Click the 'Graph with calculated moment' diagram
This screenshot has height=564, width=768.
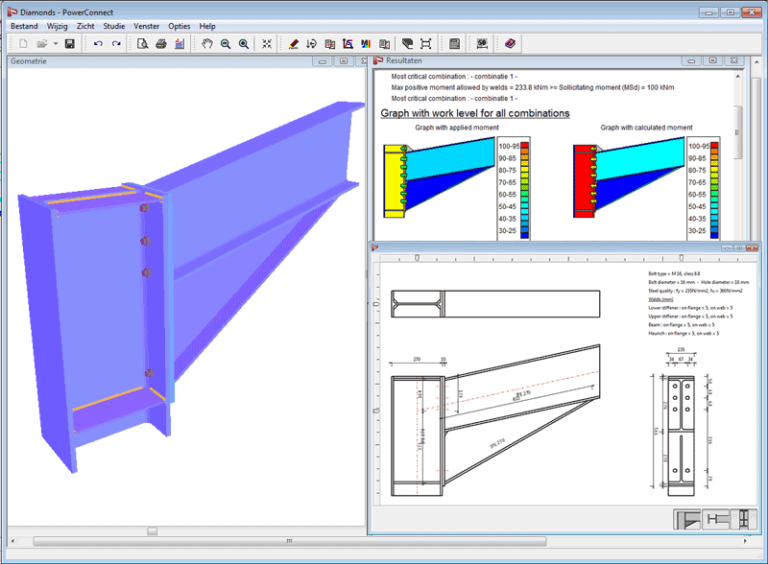(x=629, y=177)
